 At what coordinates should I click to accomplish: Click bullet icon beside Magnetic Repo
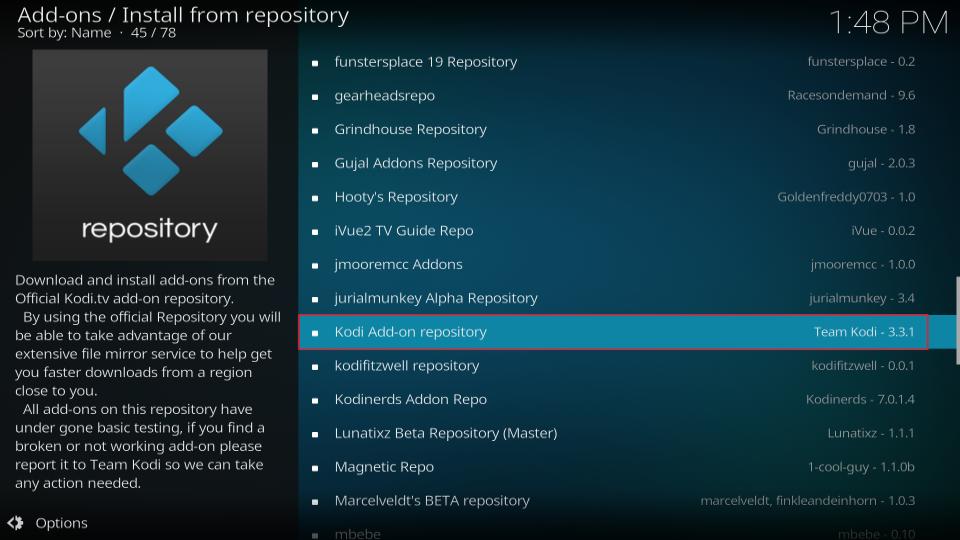click(315, 468)
